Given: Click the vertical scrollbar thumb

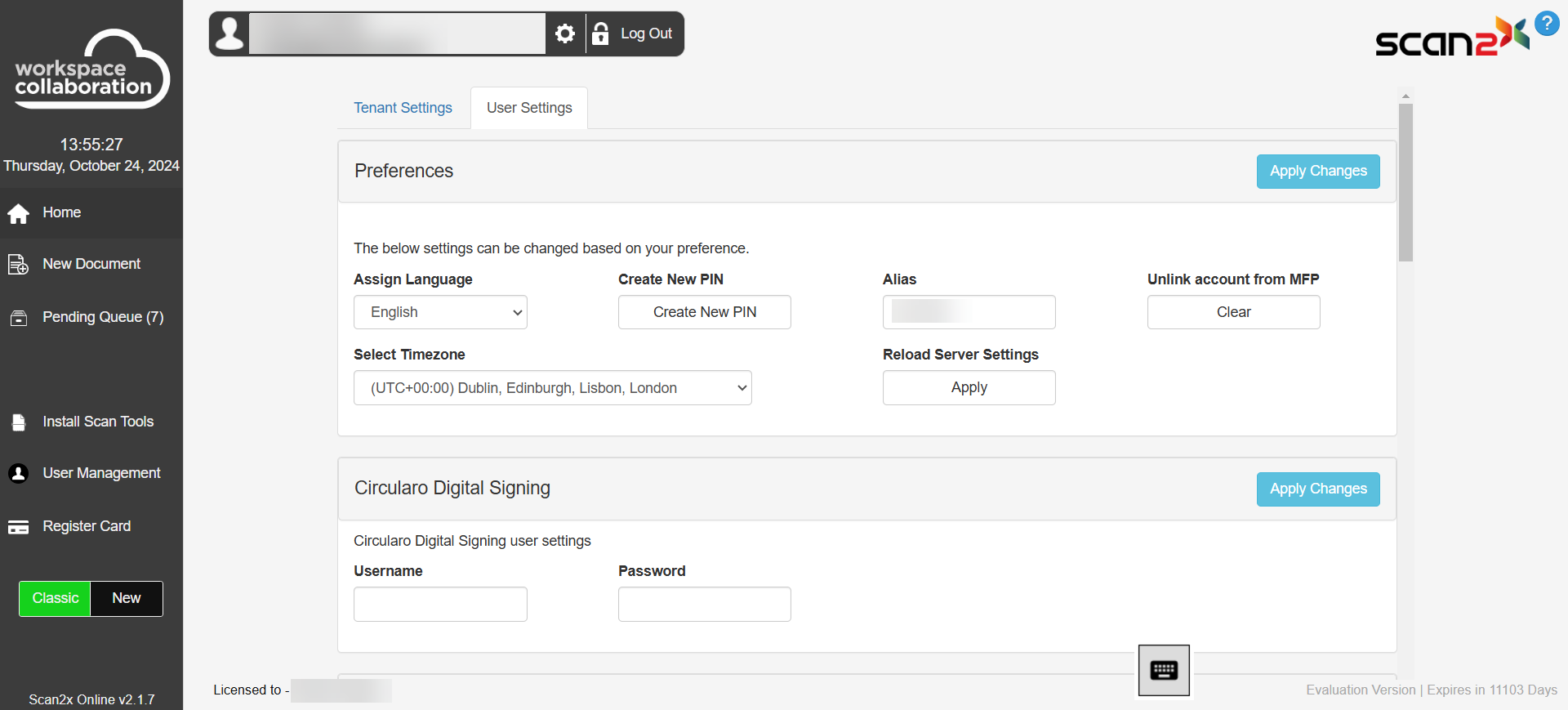Looking at the screenshot, I should 1405,181.
